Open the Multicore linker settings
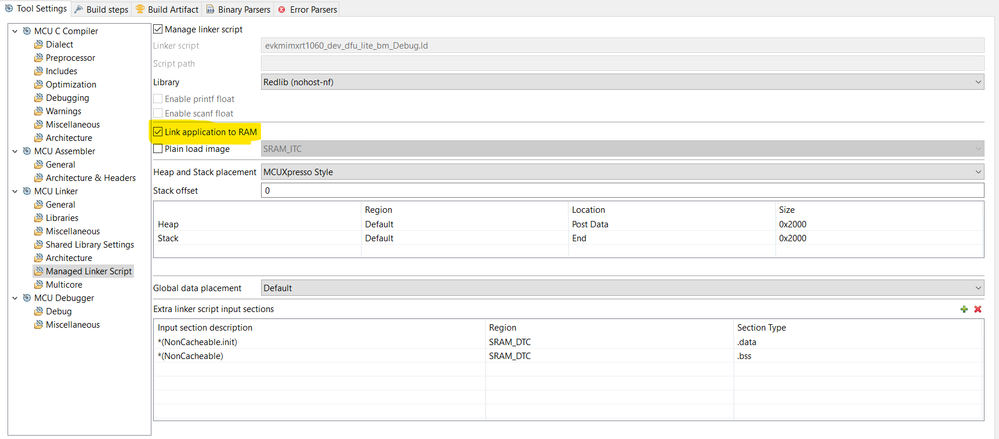The height and width of the screenshot is (439, 999). (x=63, y=284)
